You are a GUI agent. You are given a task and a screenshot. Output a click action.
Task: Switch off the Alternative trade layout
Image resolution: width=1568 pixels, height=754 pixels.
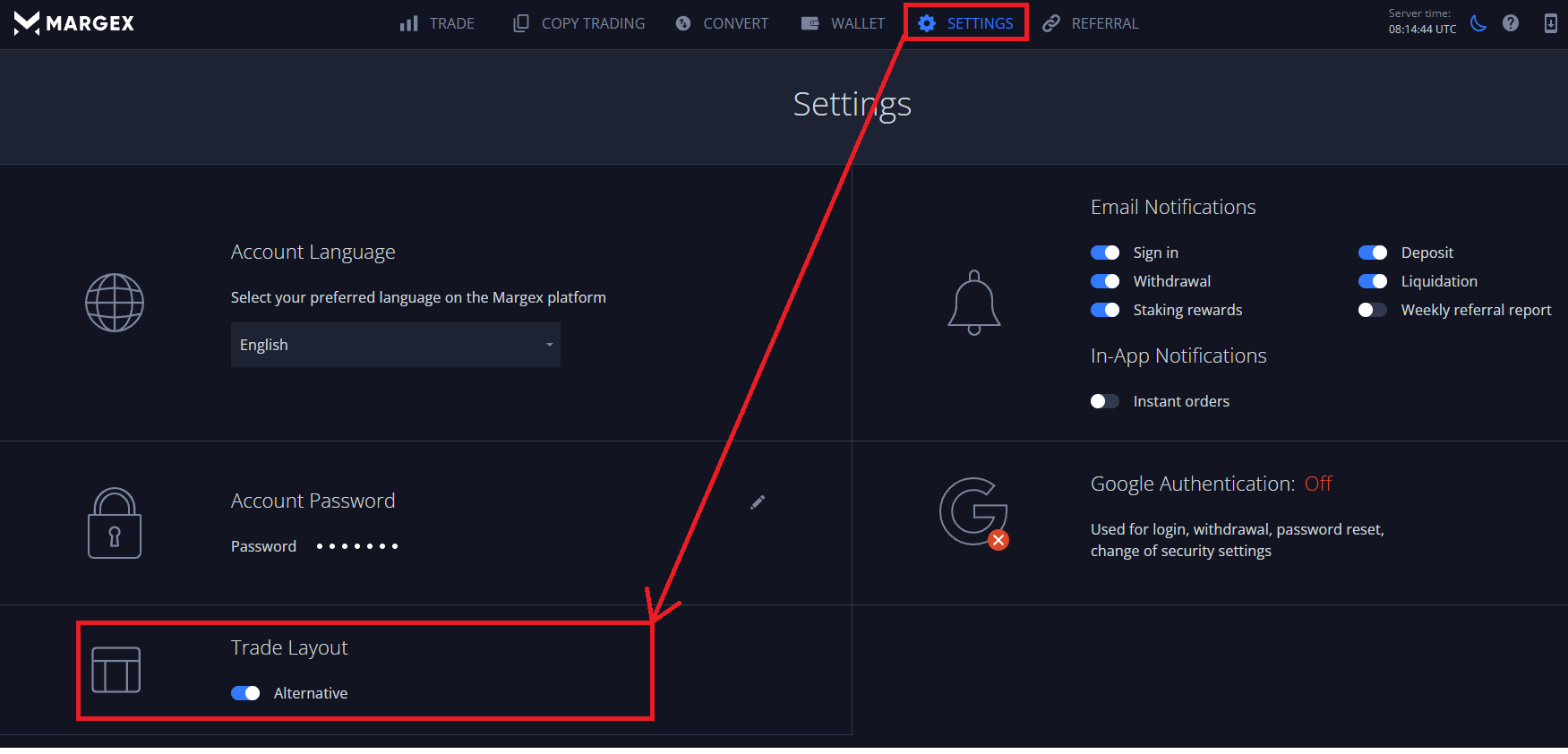coord(245,693)
